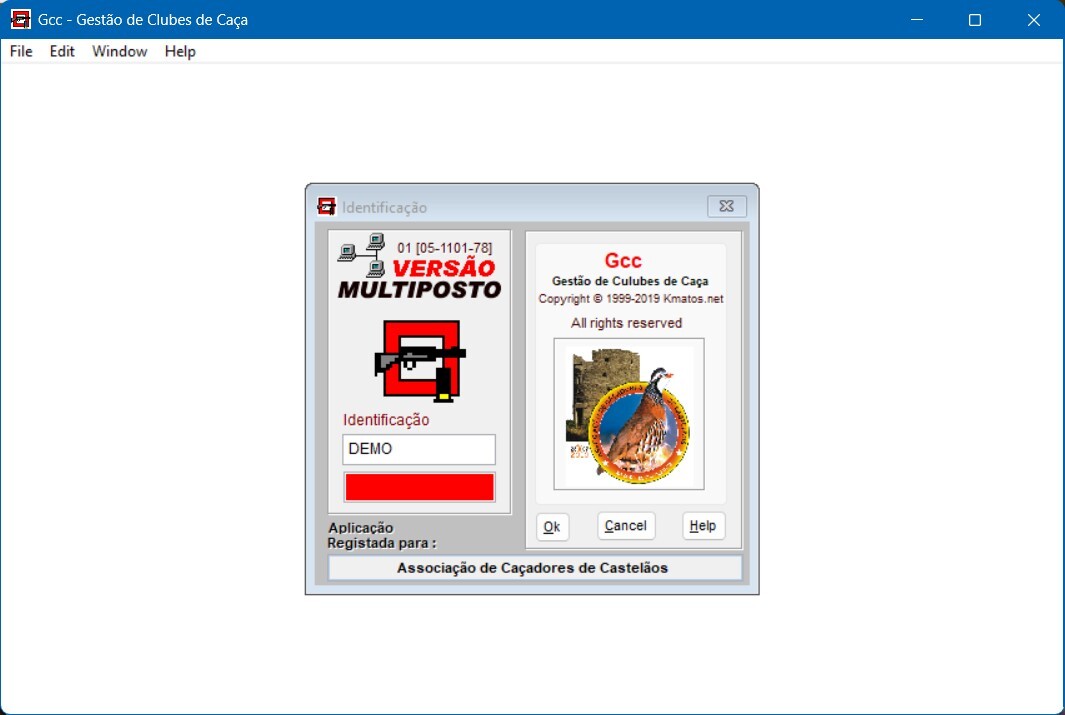Click the Help button in dialog
This screenshot has height=715, width=1065.
click(x=703, y=526)
